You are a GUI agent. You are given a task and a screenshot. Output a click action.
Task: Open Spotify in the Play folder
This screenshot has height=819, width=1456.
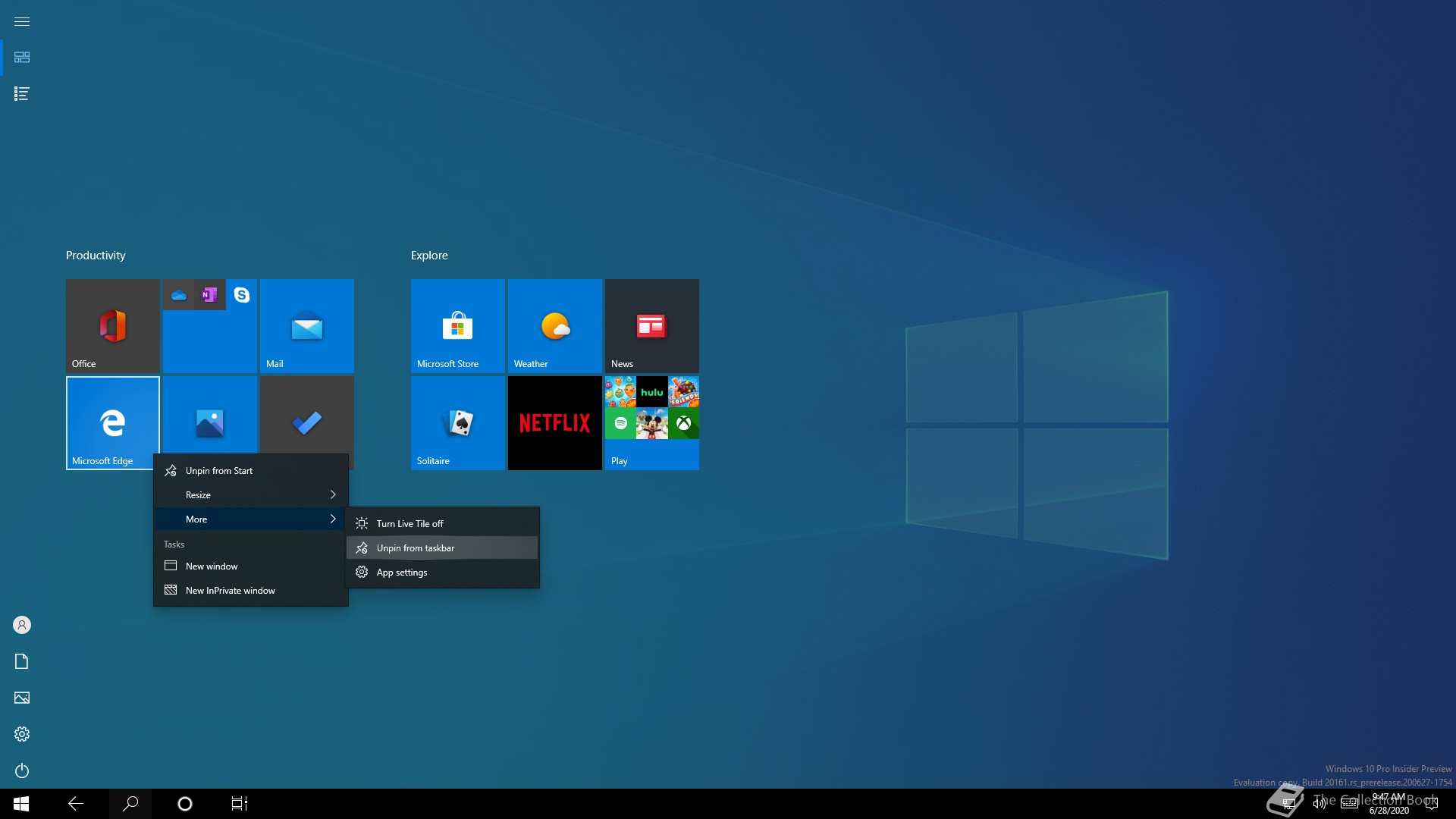(x=620, y=423)
